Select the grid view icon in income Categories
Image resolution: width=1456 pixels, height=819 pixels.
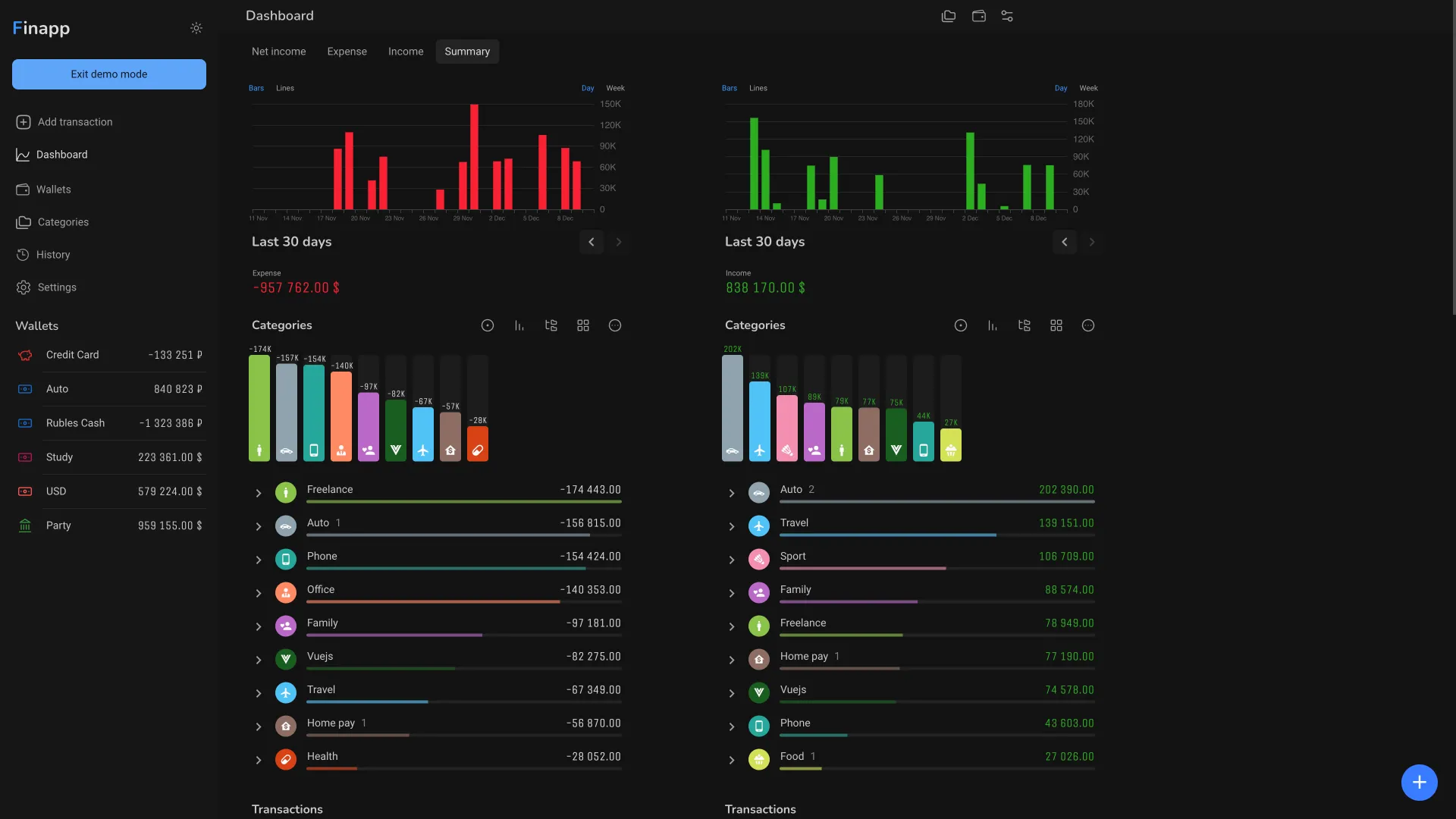point(1056,325)
